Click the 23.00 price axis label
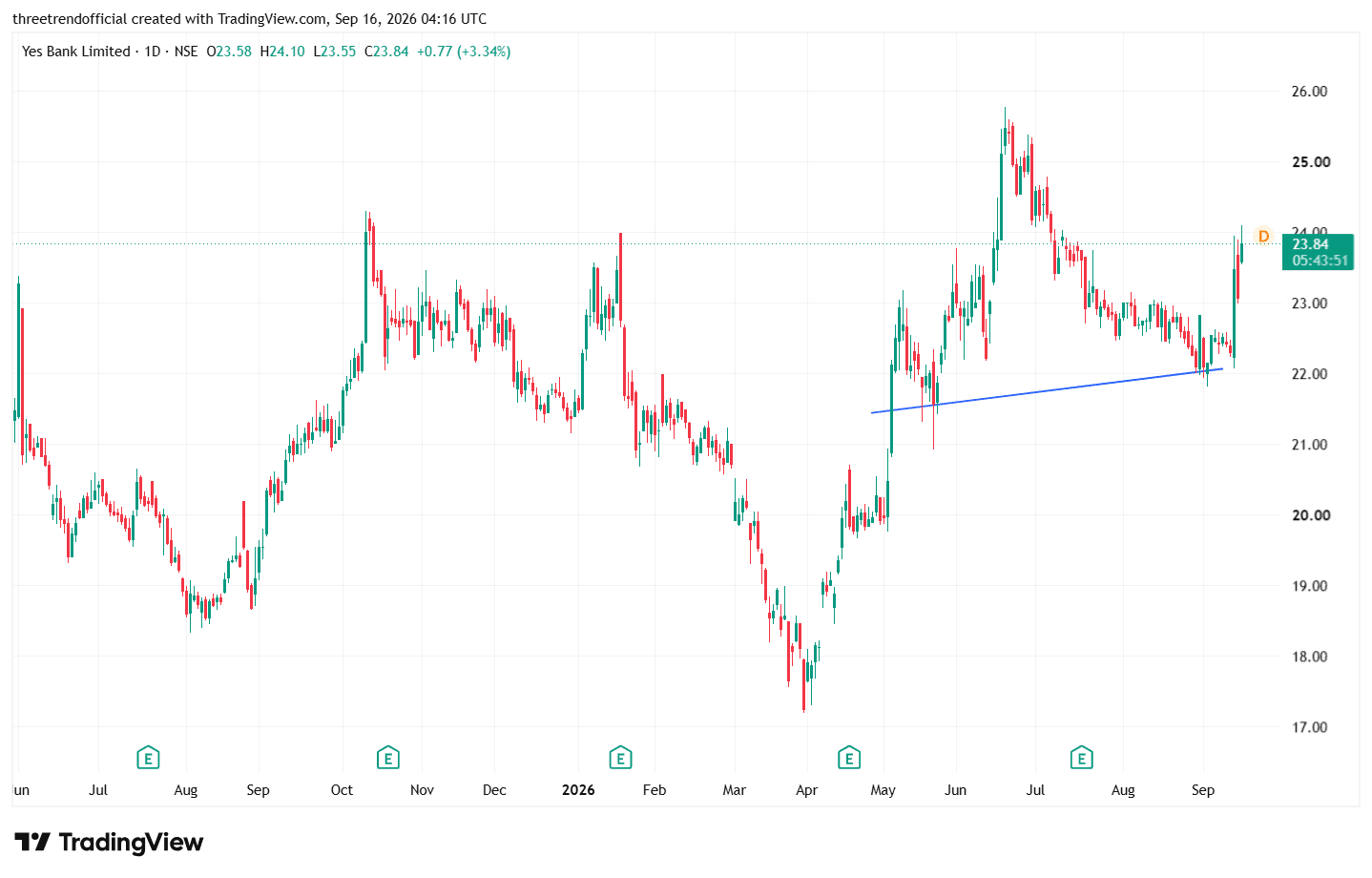Image resolution: width=1372 pixels, height=878 pixels. (1309, 303)
